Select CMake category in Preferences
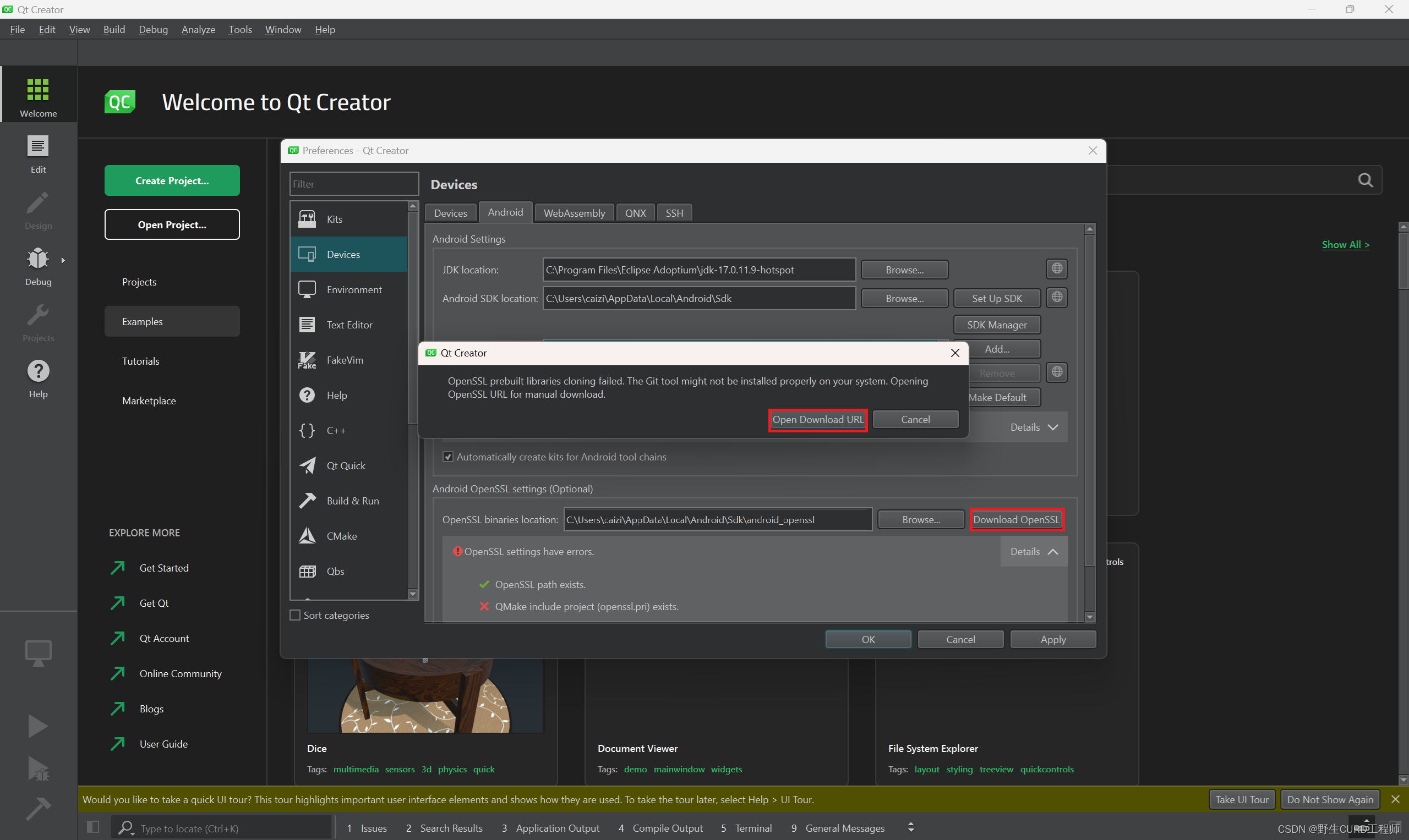Viewport: 1409px width, 840px height. point(349,535)
